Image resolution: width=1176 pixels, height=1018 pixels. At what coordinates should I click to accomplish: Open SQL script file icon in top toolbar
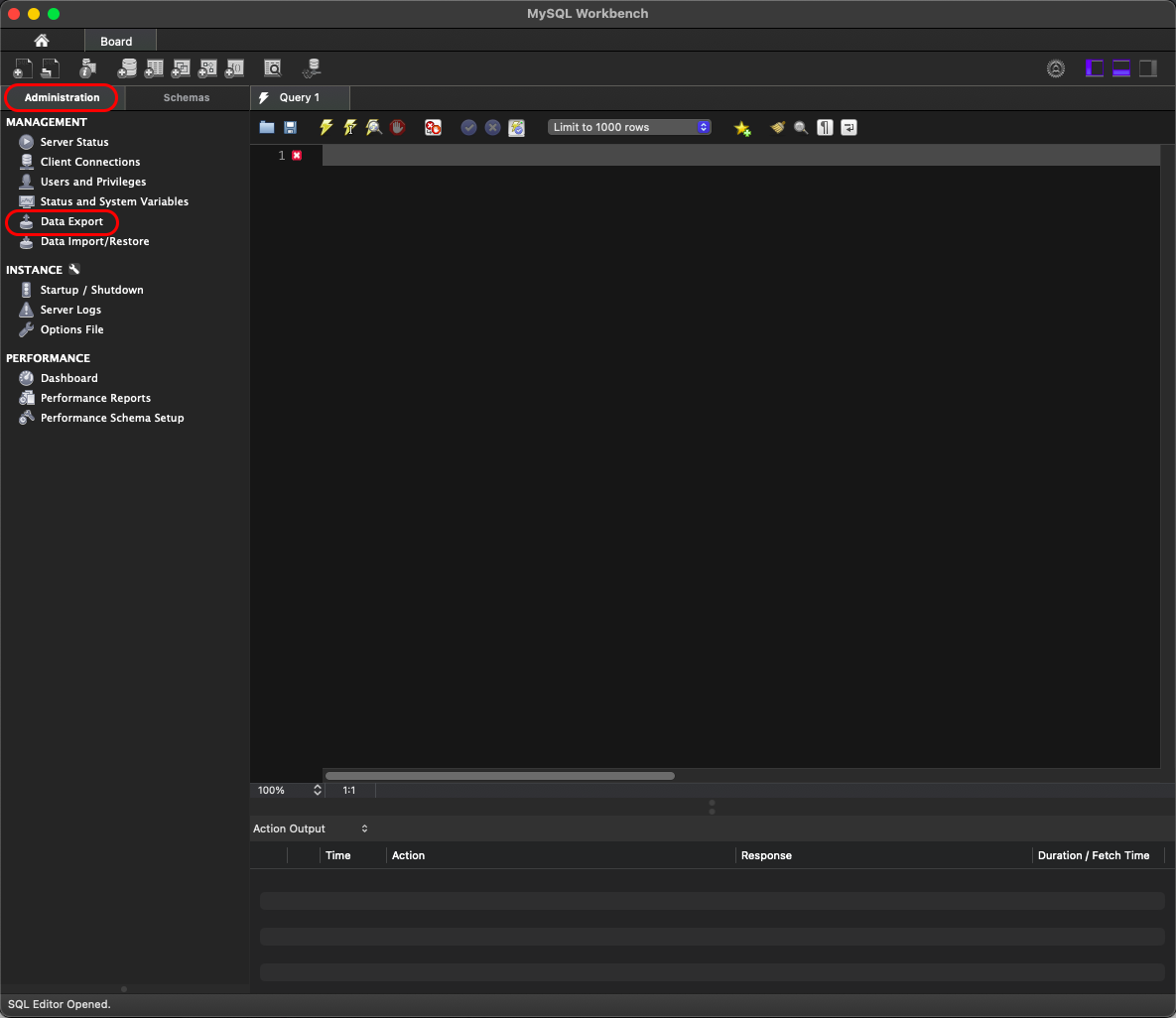click(x=51, y=68)
